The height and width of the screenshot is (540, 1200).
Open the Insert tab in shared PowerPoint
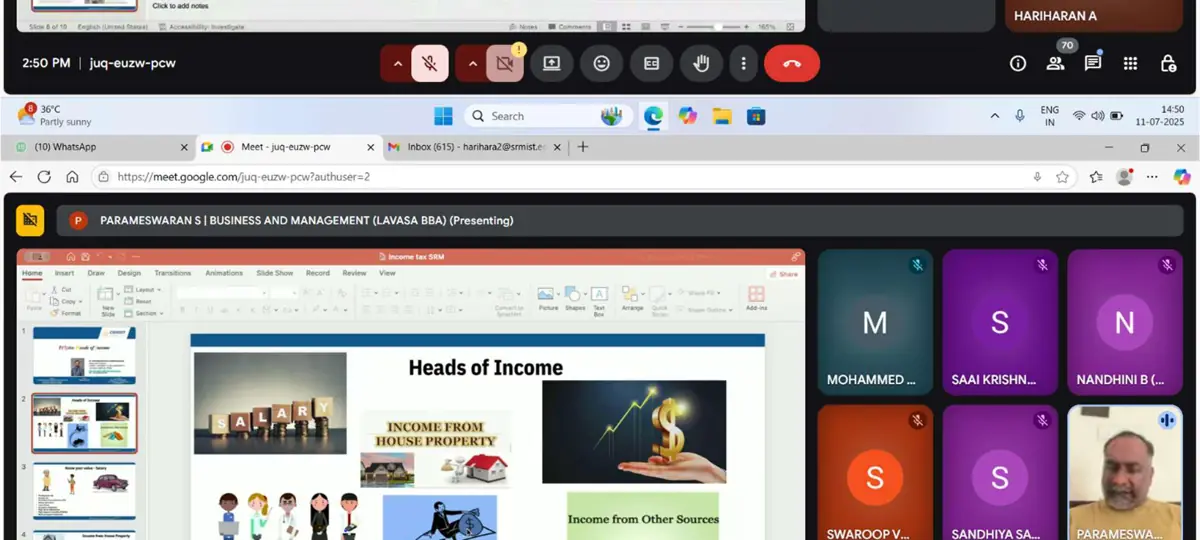click(64, 273)
